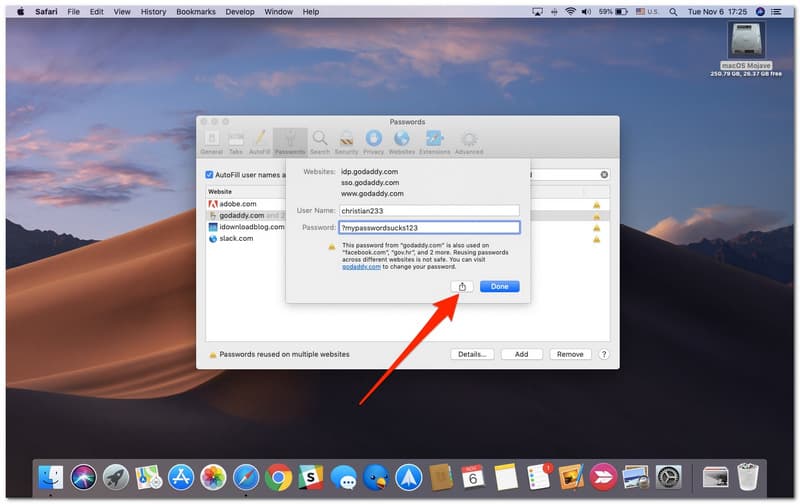Open Siri from the Dock
Screen dimensions: 800x504
click(83, 477)
